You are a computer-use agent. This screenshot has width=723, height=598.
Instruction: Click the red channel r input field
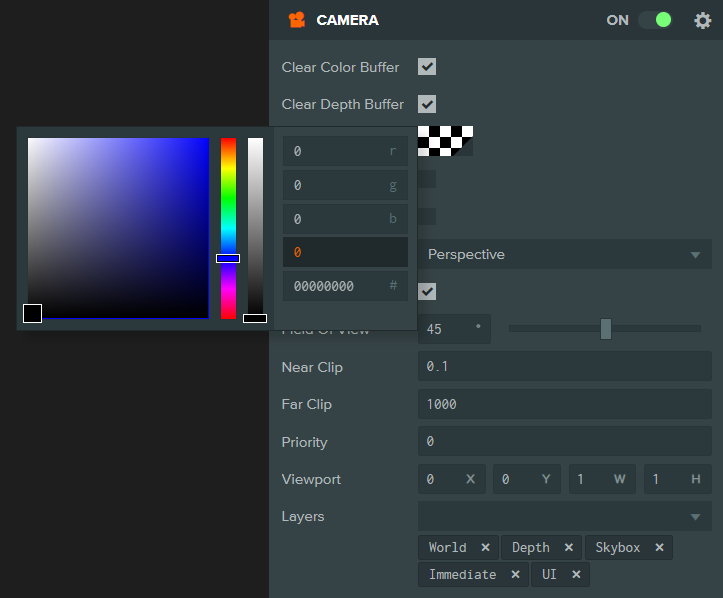tap(345, 151)
